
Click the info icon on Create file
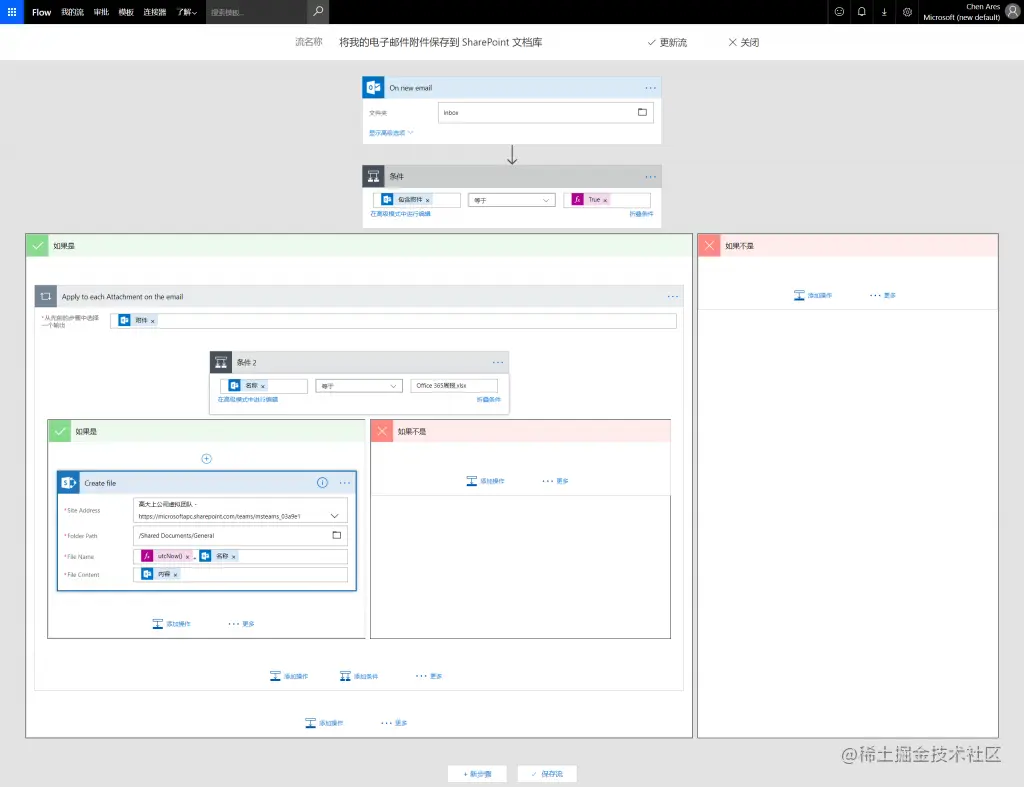[322, 483]
